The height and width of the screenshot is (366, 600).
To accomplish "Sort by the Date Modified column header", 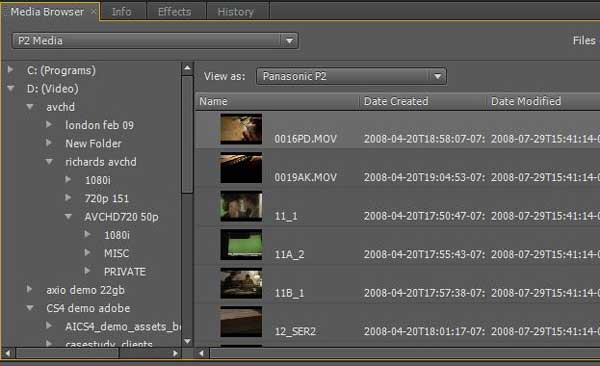I will click(543, 101).
